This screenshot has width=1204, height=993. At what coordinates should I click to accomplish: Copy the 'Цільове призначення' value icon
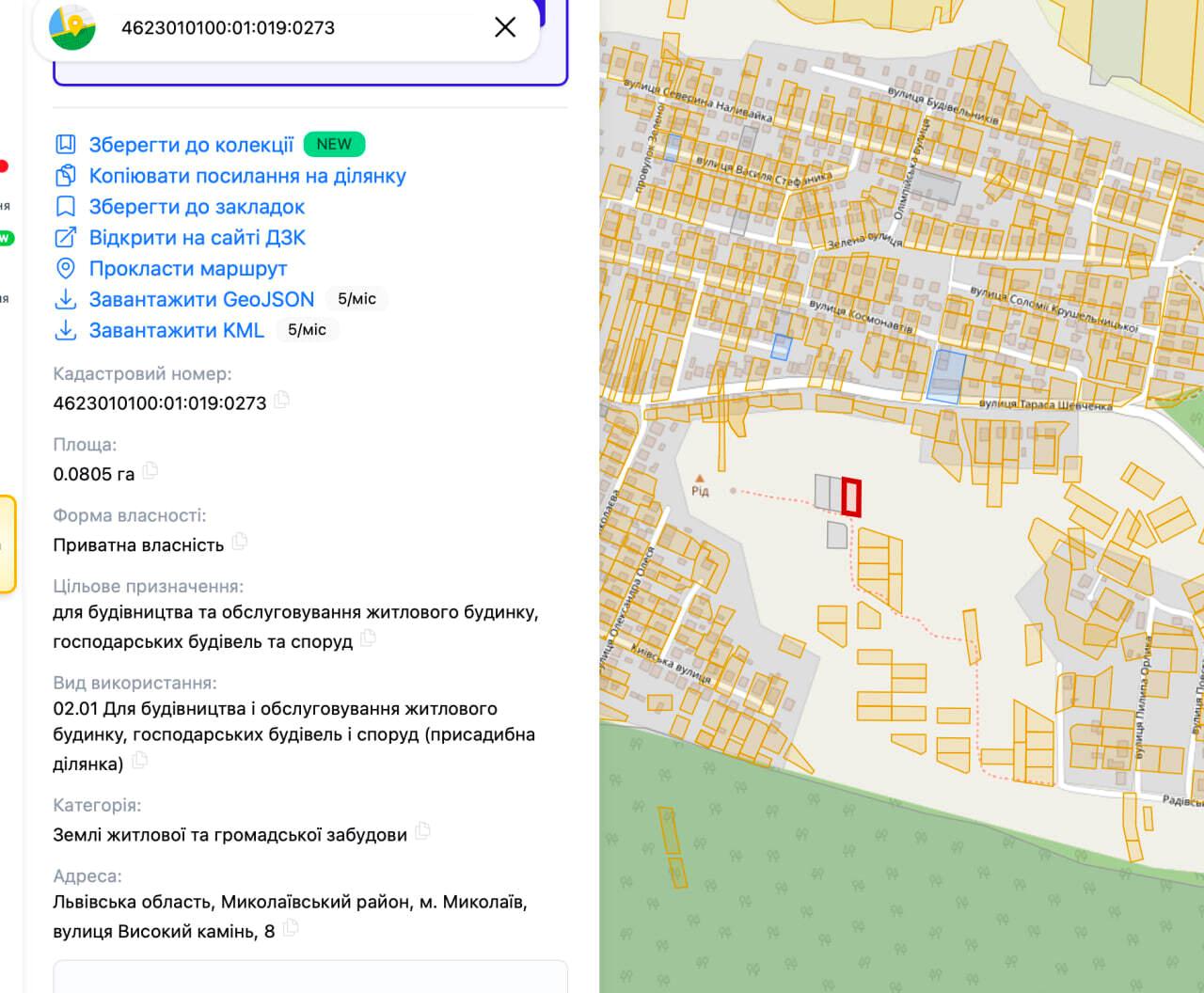(x=369, y=638)
